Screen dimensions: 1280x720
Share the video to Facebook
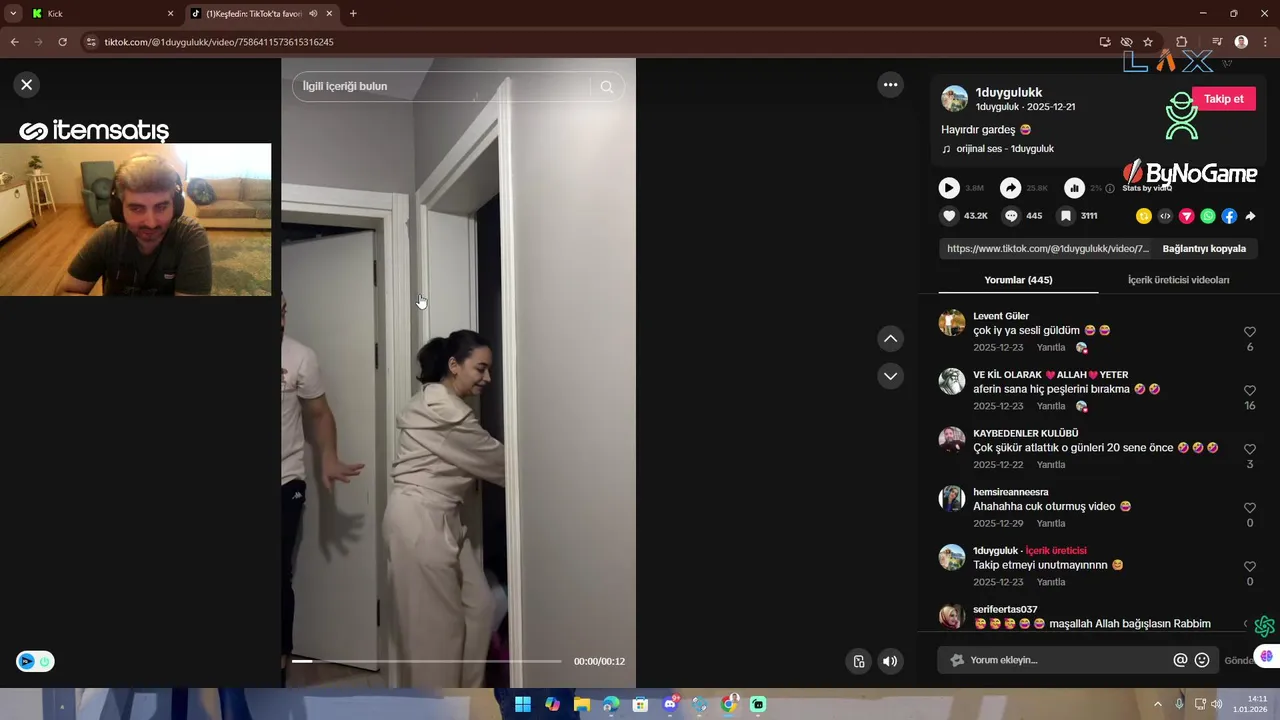coord(1229,216)
